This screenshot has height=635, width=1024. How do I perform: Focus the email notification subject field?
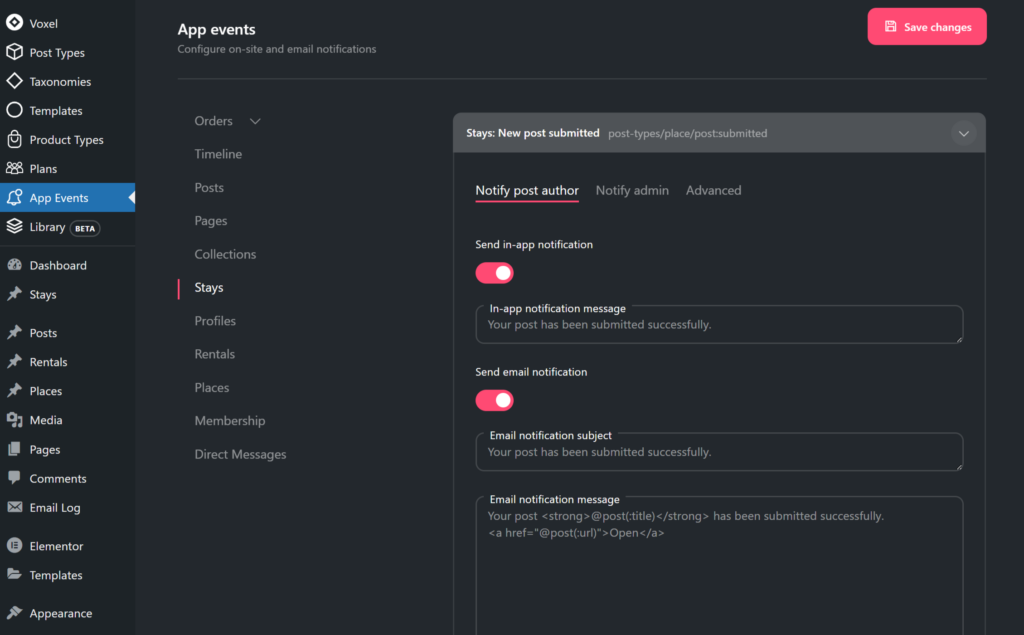(x=718, y=452)
